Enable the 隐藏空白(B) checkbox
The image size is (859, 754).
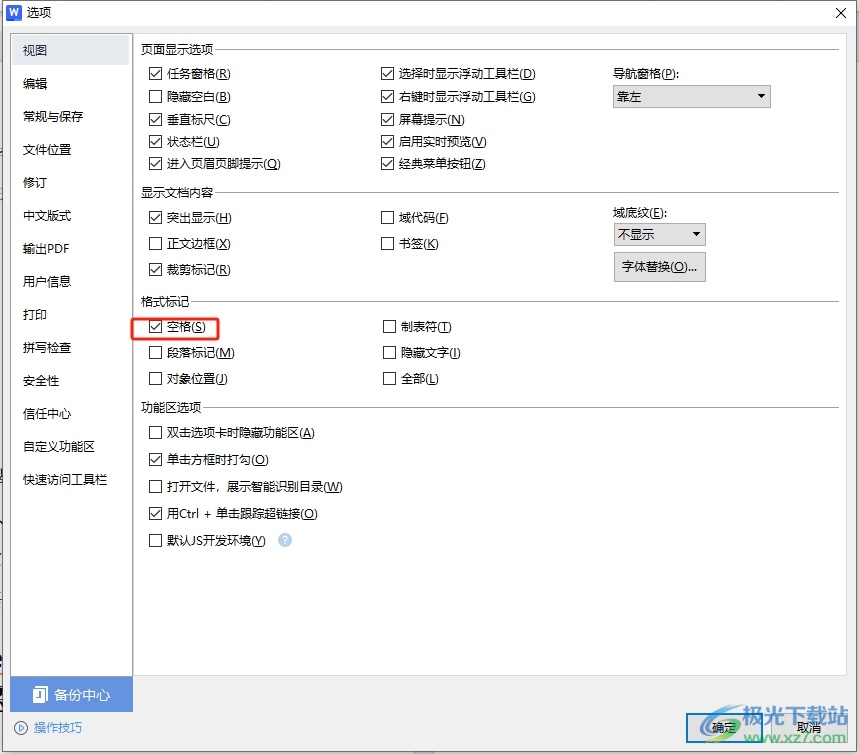[156, 96]
